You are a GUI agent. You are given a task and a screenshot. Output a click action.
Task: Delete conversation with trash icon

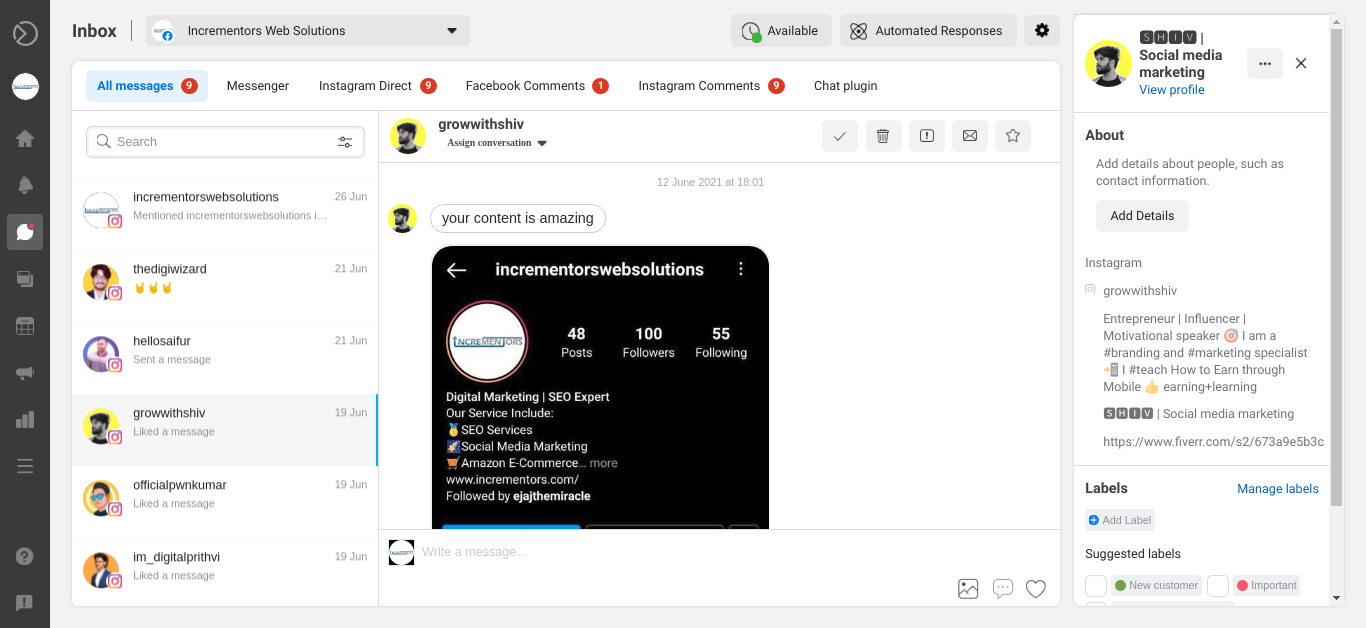coord(883,136)
